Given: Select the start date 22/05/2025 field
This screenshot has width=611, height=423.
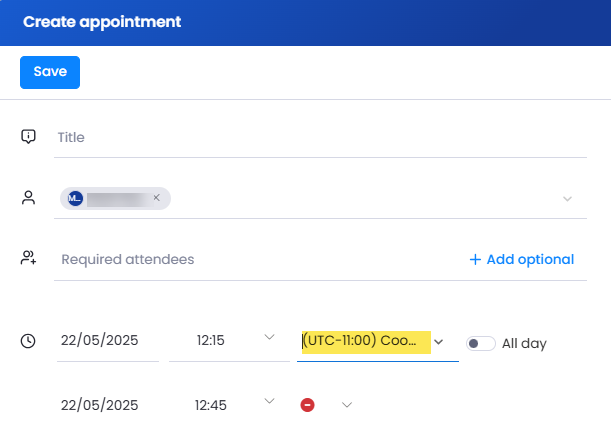Looking at the screenshot, I should click(108, 340).
